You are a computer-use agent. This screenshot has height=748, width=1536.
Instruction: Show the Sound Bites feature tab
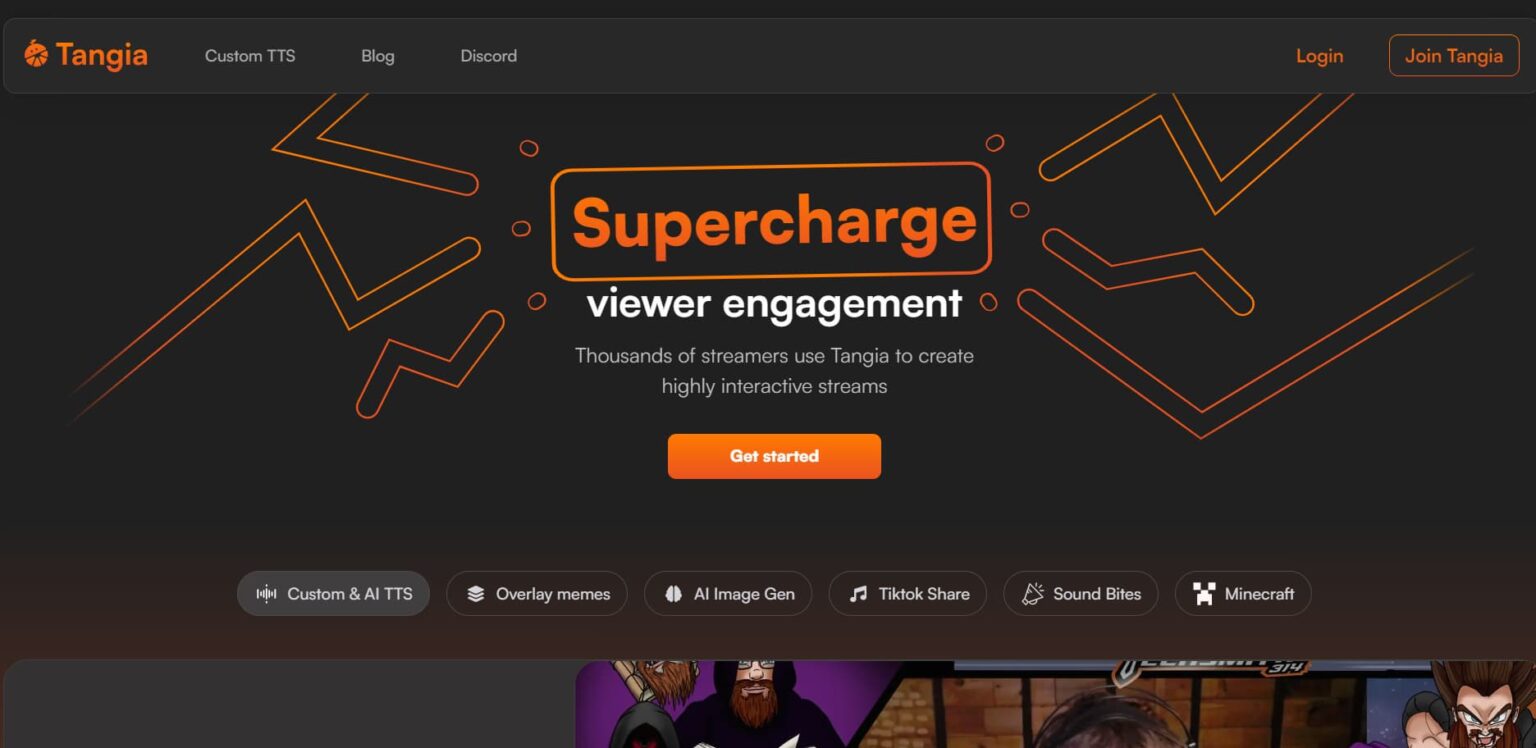1081,594
